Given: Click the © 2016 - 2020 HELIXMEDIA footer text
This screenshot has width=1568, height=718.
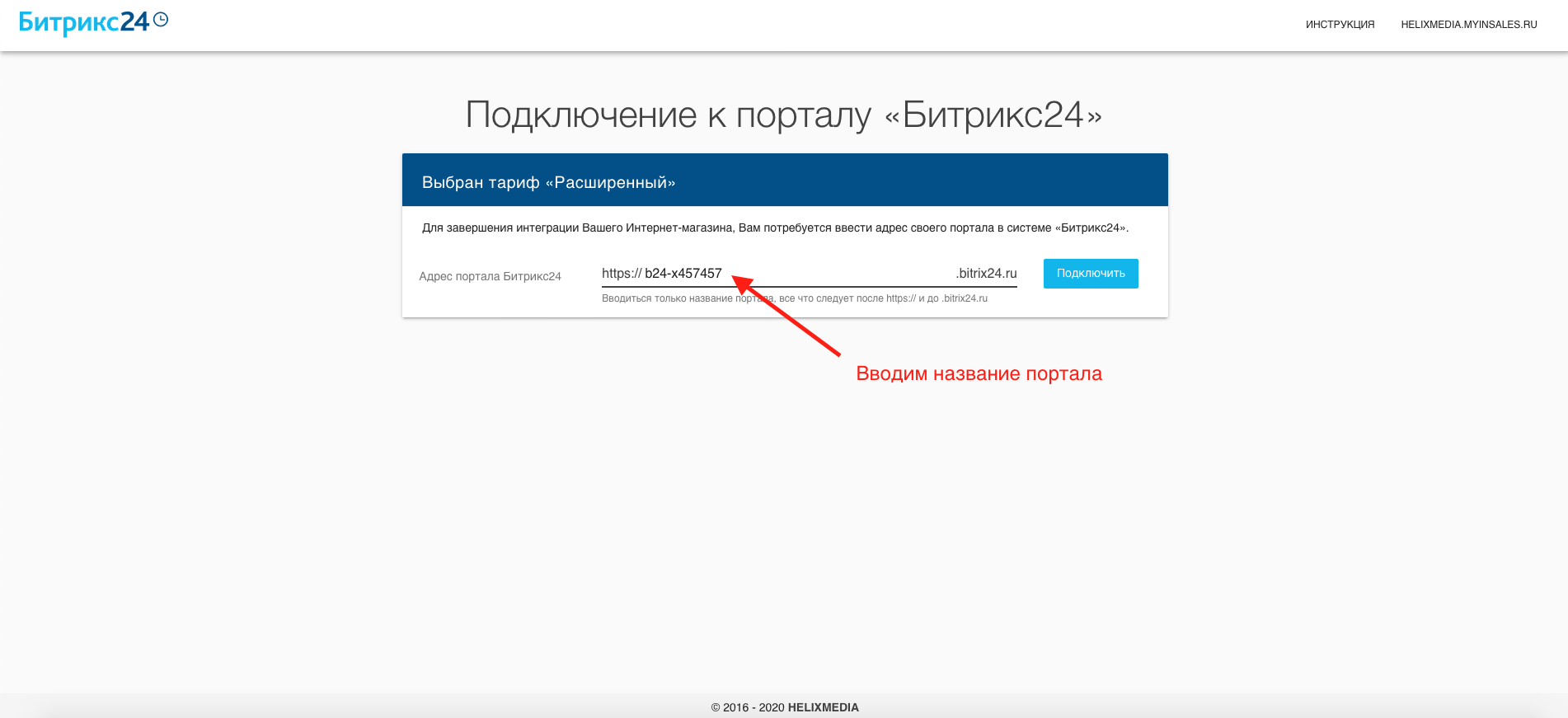Looking at the screenshot, I should pos(785,707).
